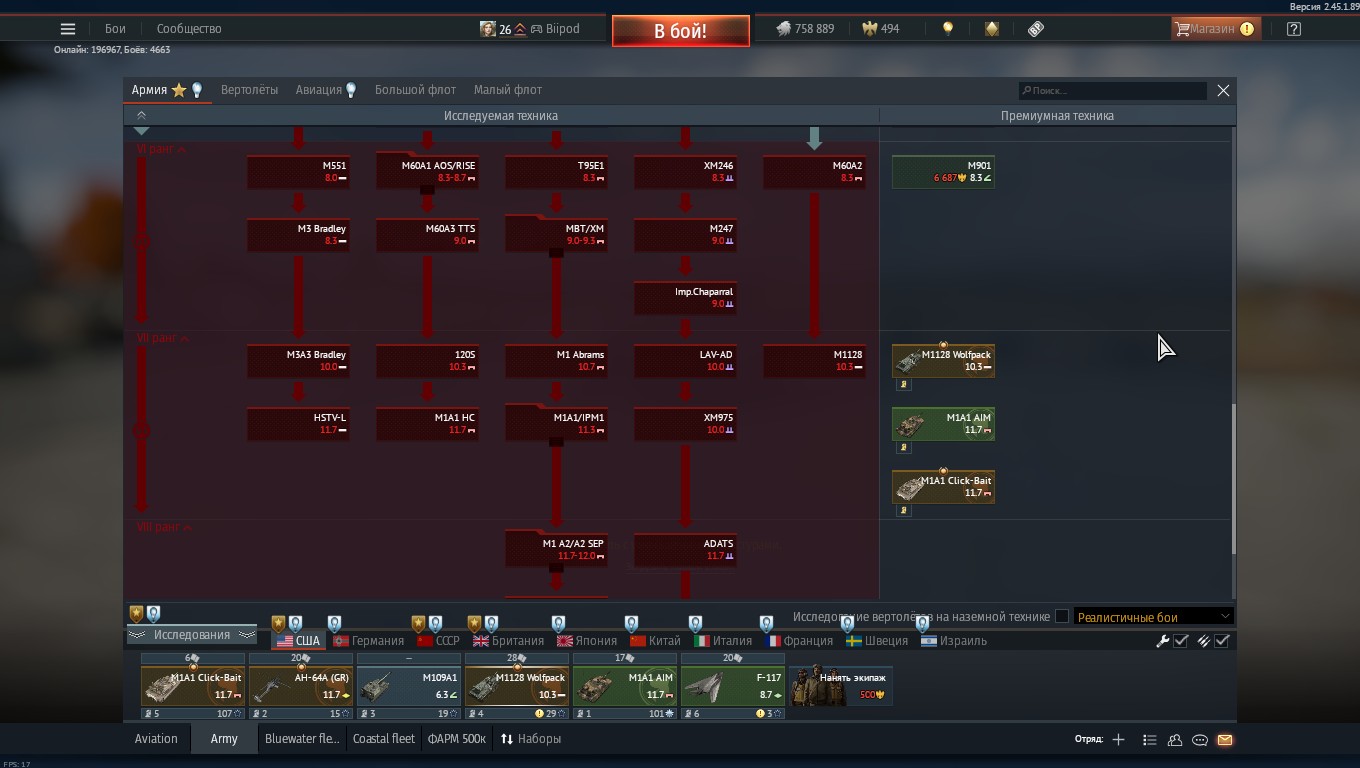Open the Golden Eagles balance icon
This screenshot has height=768, width=1360.
click(869, 29)
